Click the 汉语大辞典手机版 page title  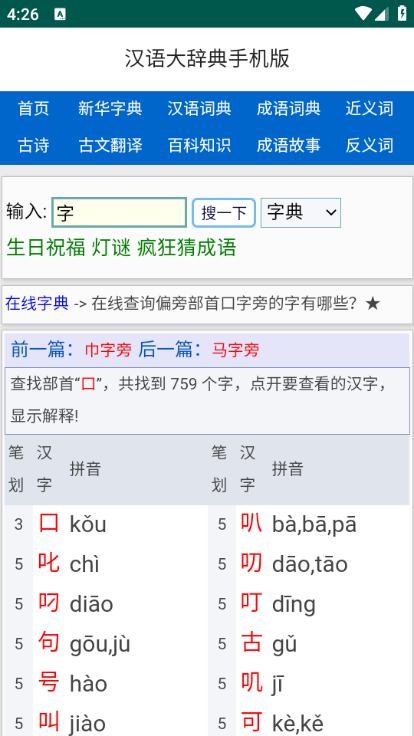point(207,59)
